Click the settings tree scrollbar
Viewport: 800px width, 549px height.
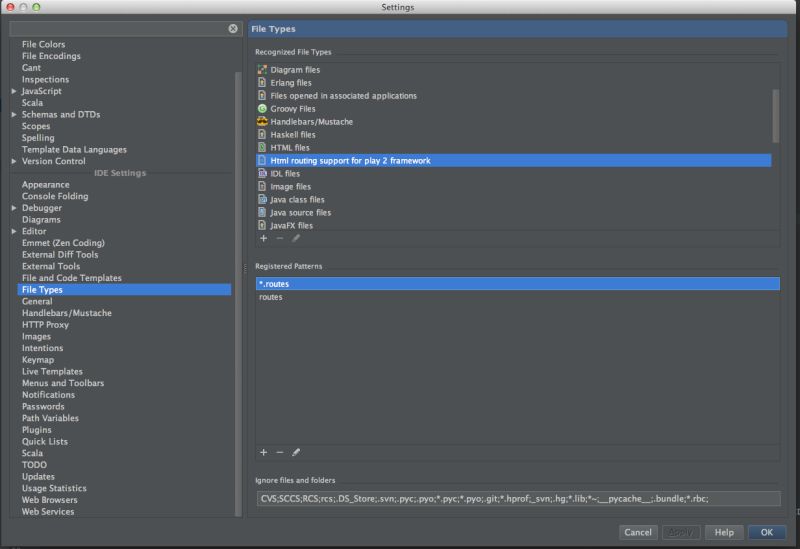238,294
